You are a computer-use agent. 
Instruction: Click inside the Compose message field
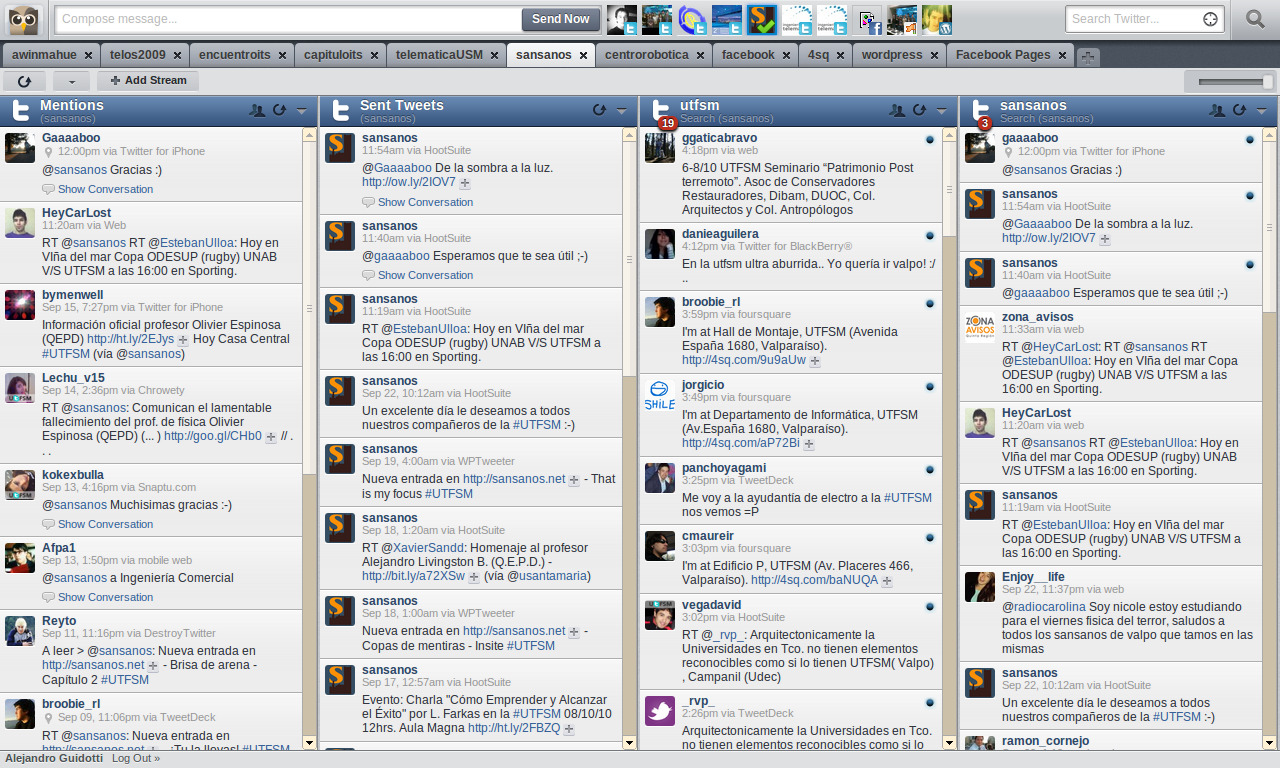coord(280,19)
